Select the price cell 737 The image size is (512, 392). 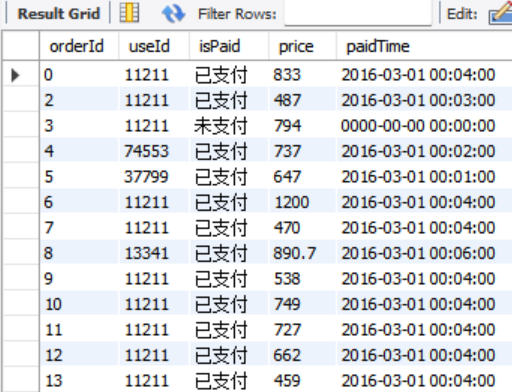pos(302,151)
